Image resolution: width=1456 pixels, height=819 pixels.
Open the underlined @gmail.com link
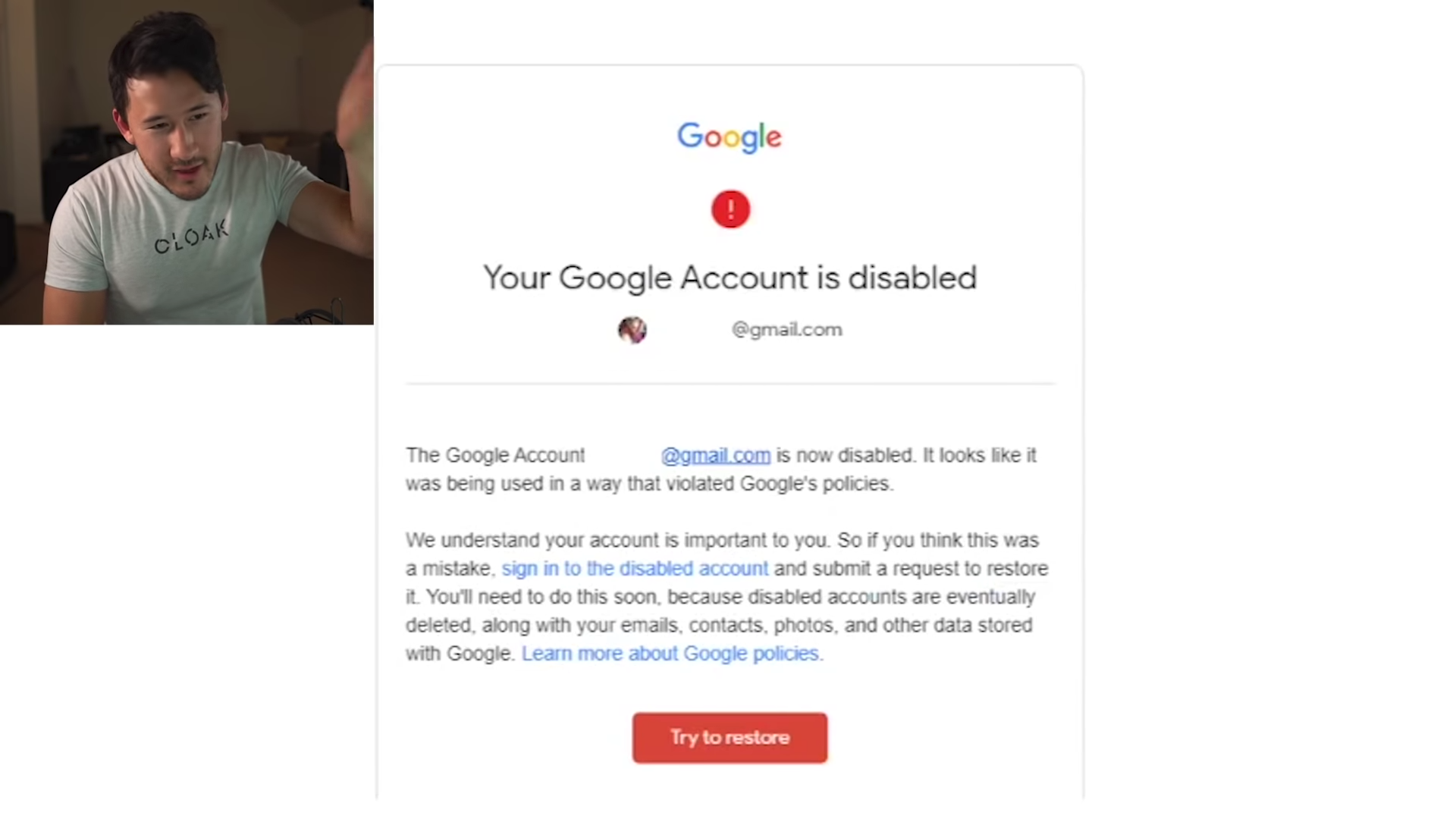(x=715, y=456)
